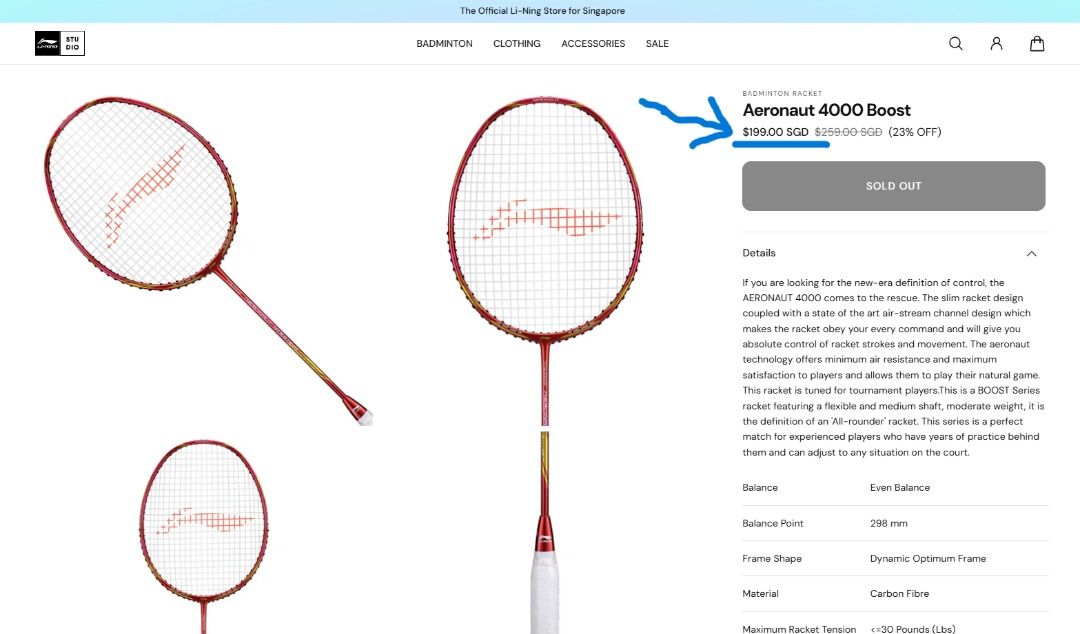Click the Official Li-Ning Store announcement banner
Screen dimensions: 1080x634
point(540,11)
